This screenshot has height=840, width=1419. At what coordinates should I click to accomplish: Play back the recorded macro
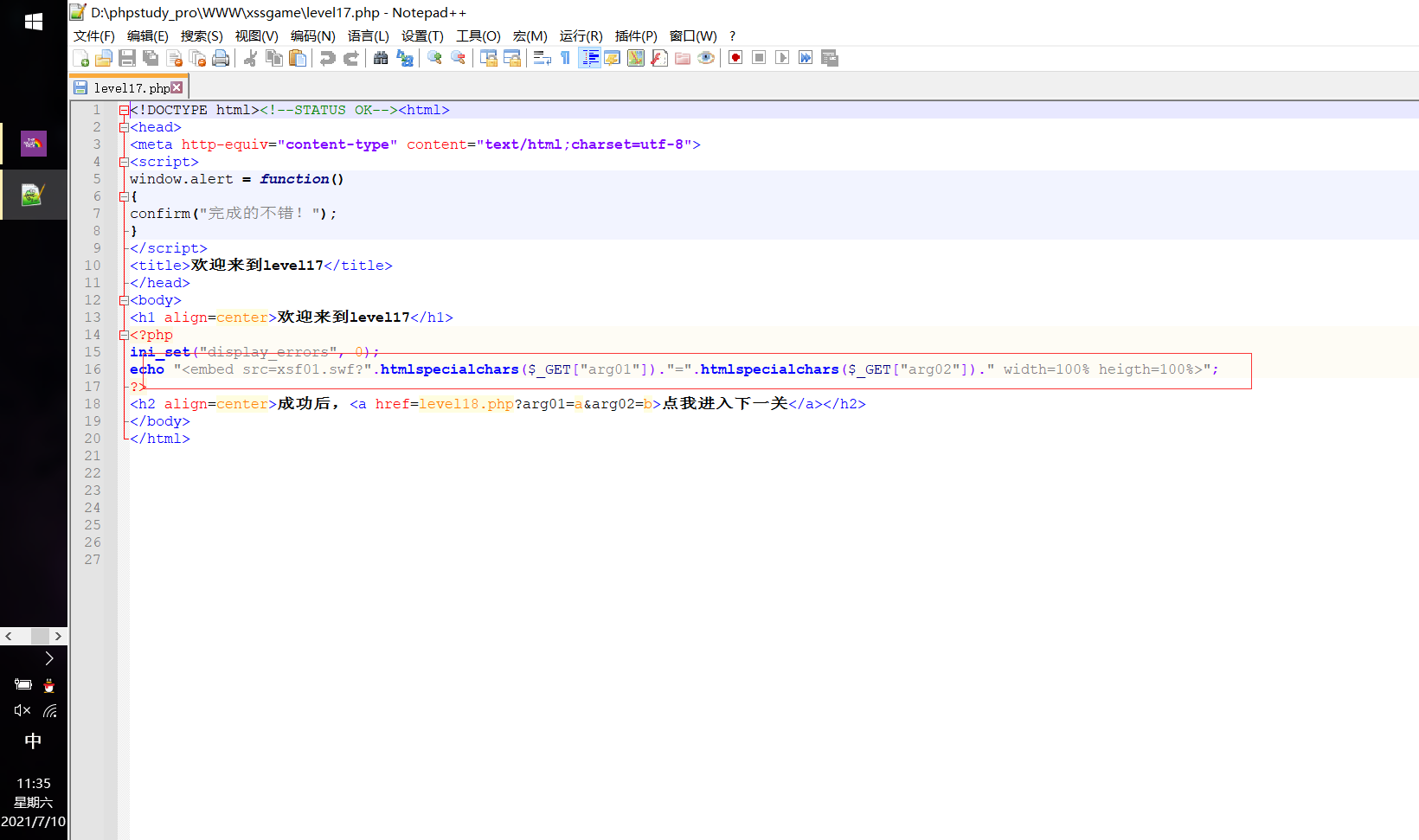pos(782,58)
